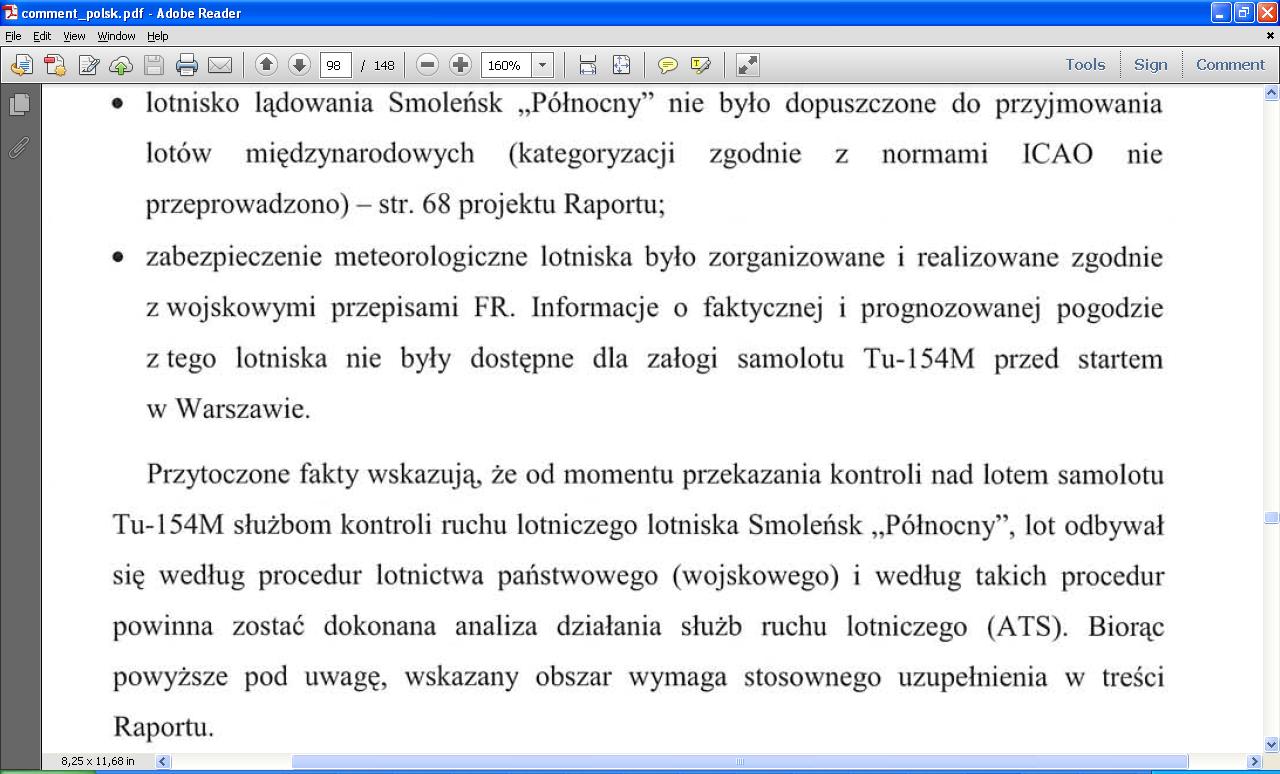Open the zoom level dropdown arrow
Viewport: 1280px width, 774px height.
542,65
